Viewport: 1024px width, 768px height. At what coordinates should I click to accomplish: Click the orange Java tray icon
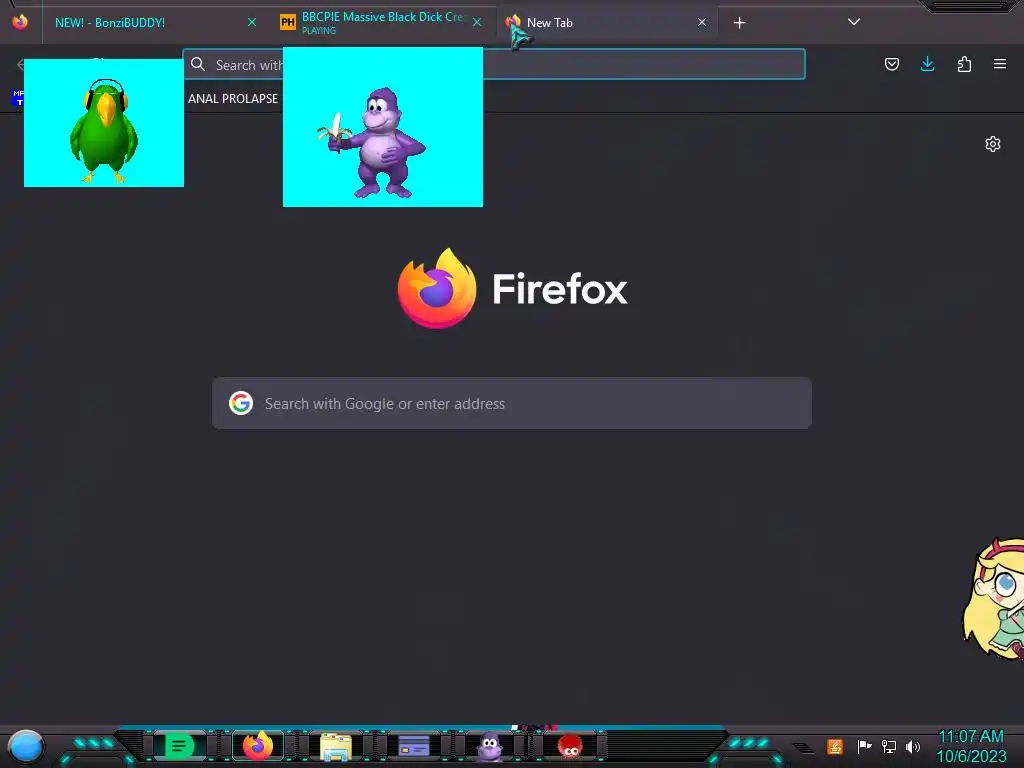(x=835, y=746)
